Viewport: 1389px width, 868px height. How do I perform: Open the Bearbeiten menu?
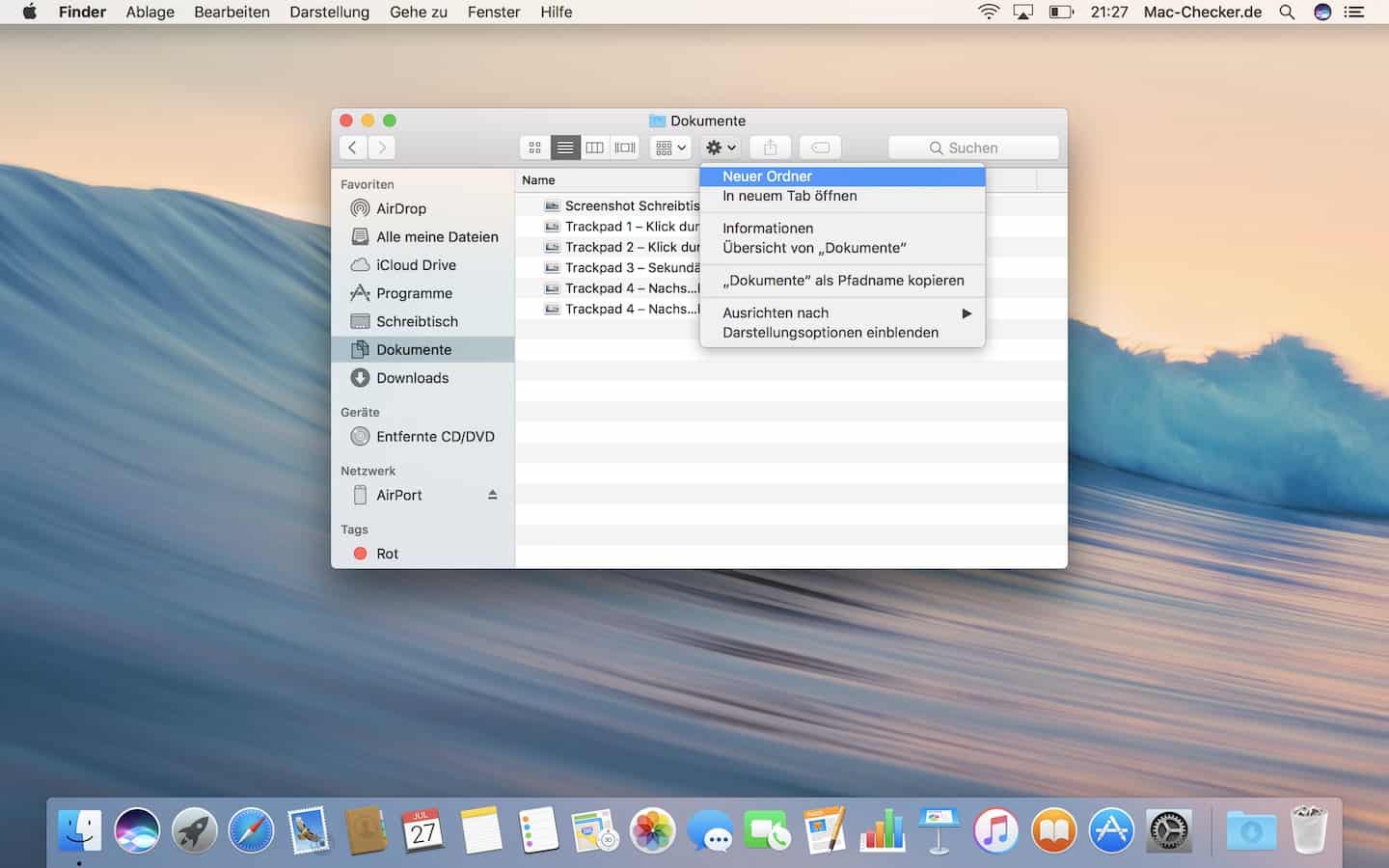pyautogui.click(x=231, y=12)
